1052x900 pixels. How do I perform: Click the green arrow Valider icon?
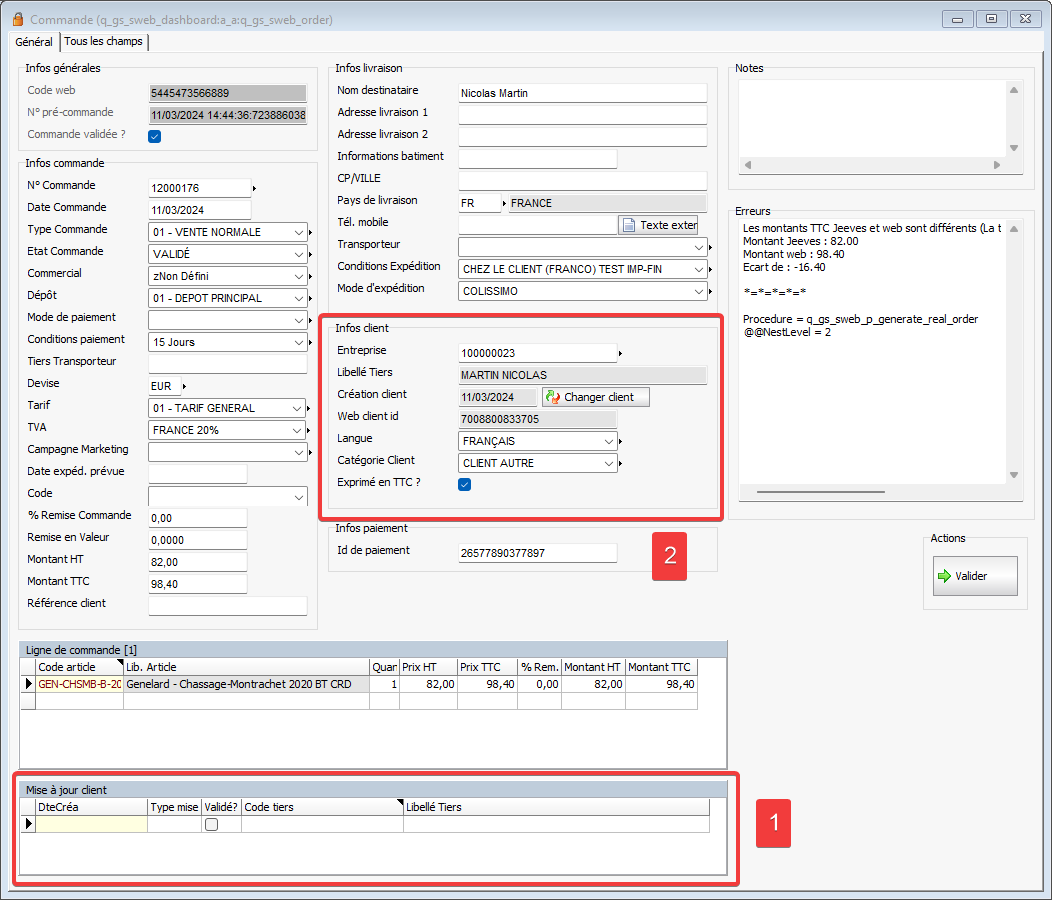943,576
